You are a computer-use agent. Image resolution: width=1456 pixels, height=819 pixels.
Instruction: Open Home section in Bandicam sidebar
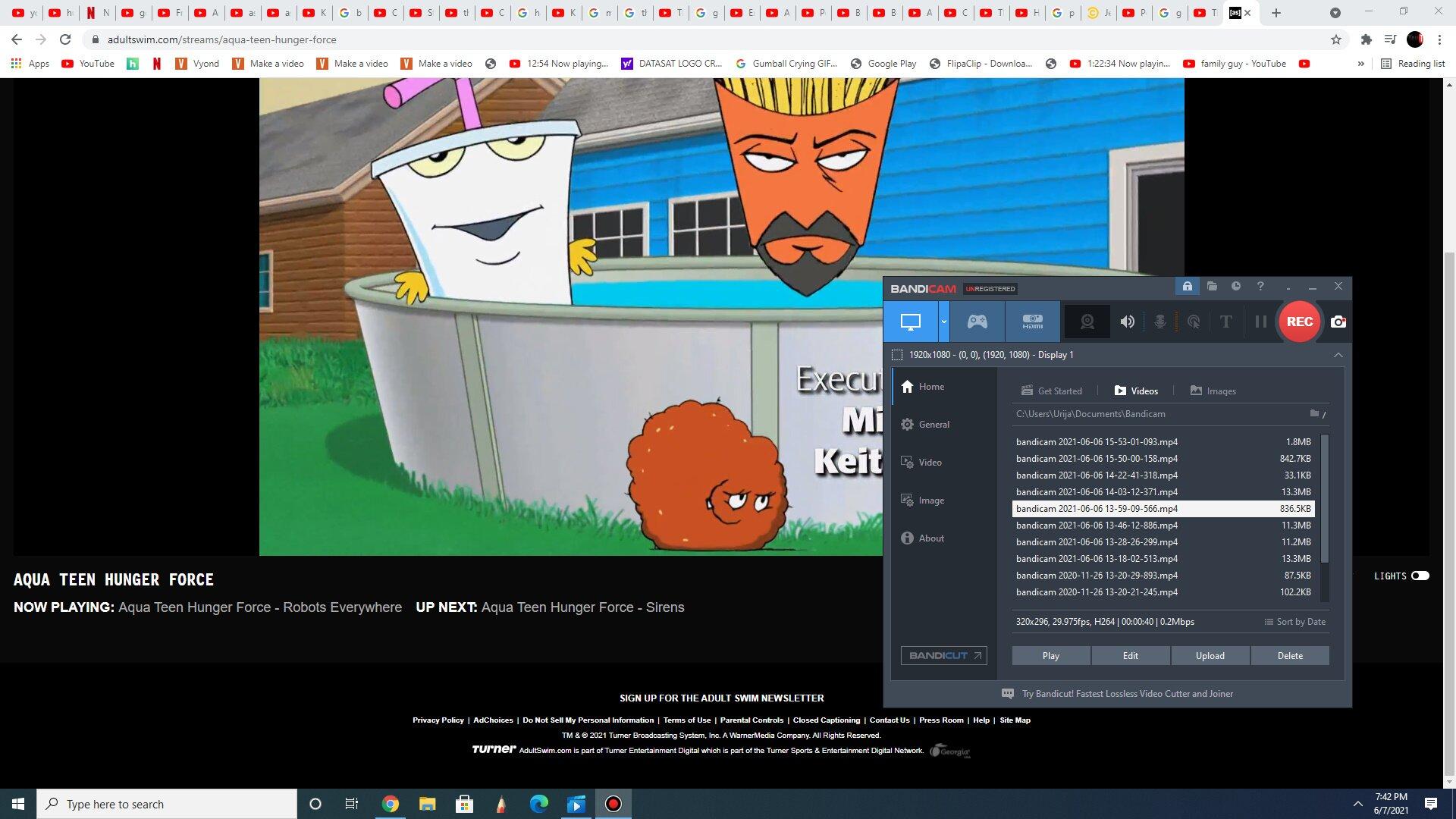(922, 387)
